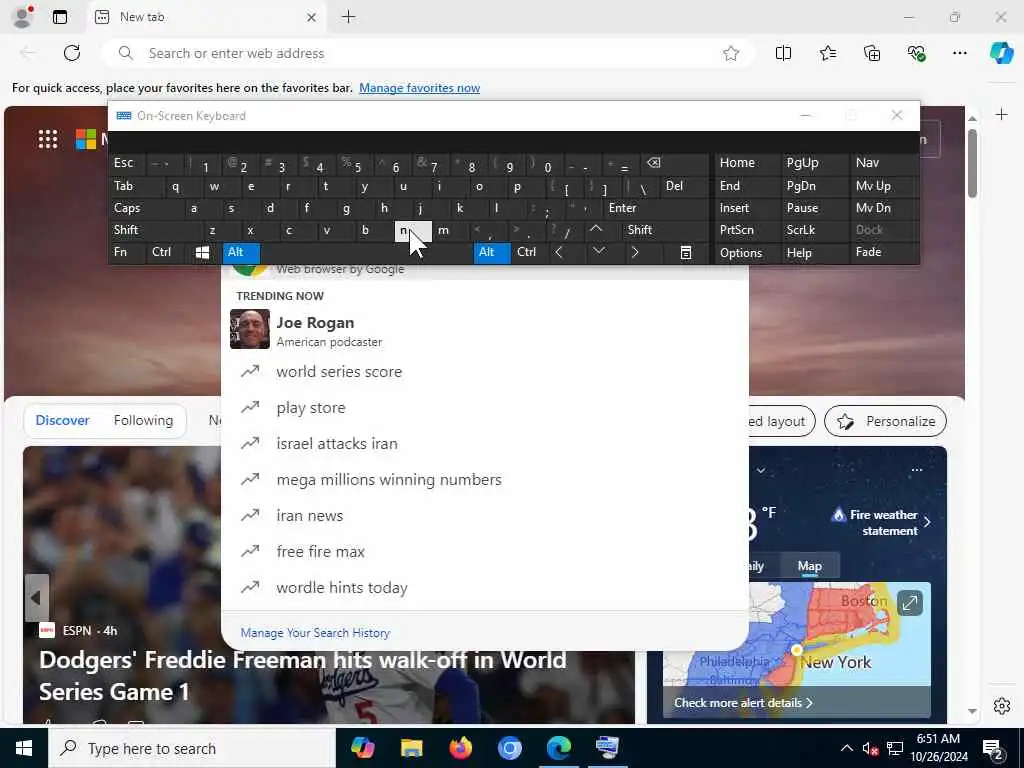The height and width of the screenshot is (768, 1024).
Task: Expand the weather map view
Action: [910, 603]
